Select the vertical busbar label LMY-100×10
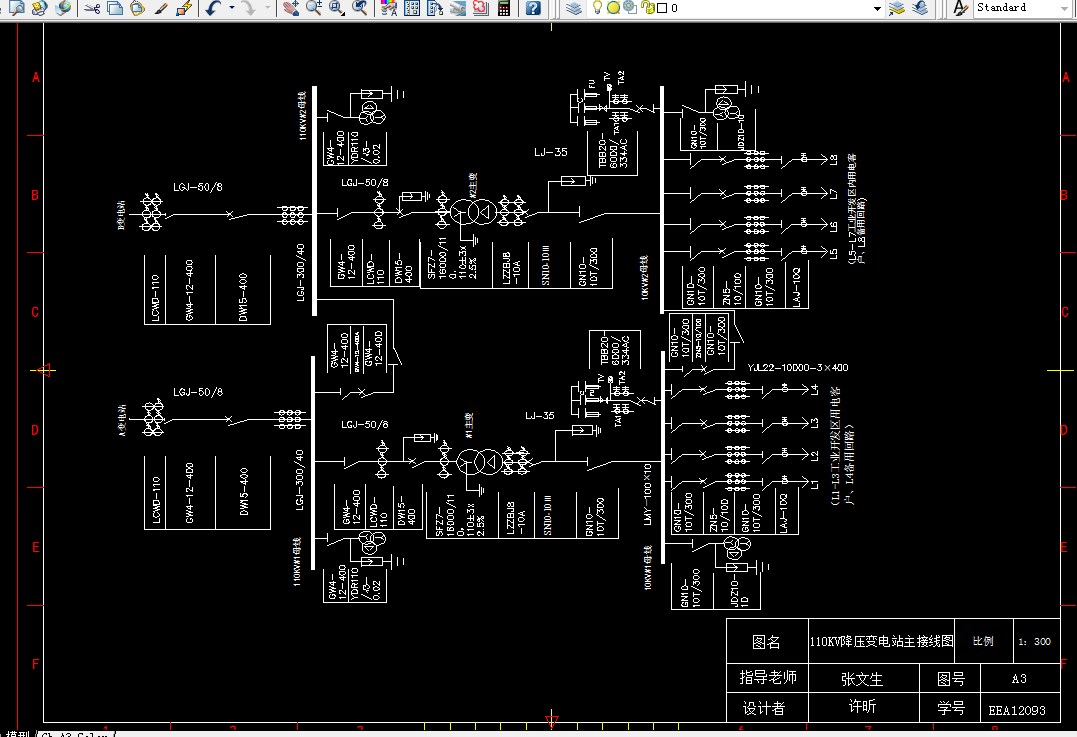Viewport: 1077px width, 737px height. (x=647, y=494)
